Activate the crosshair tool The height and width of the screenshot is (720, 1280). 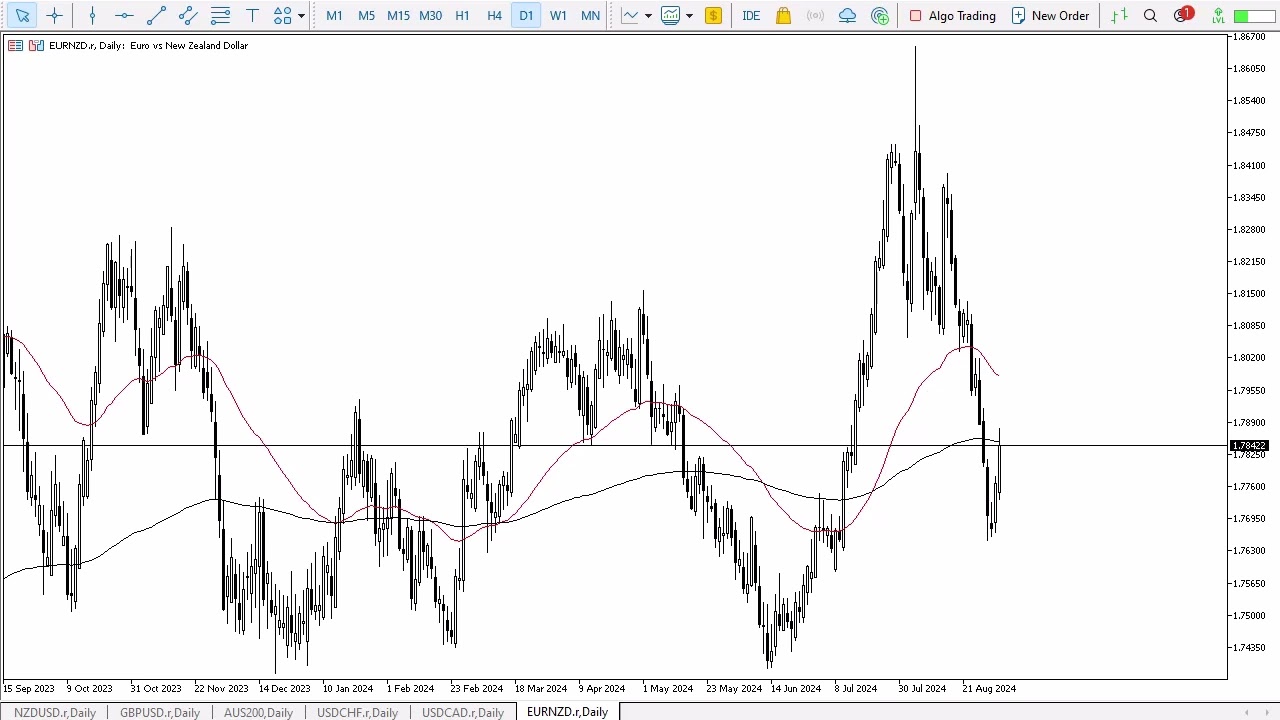click(x=55, y=15)
